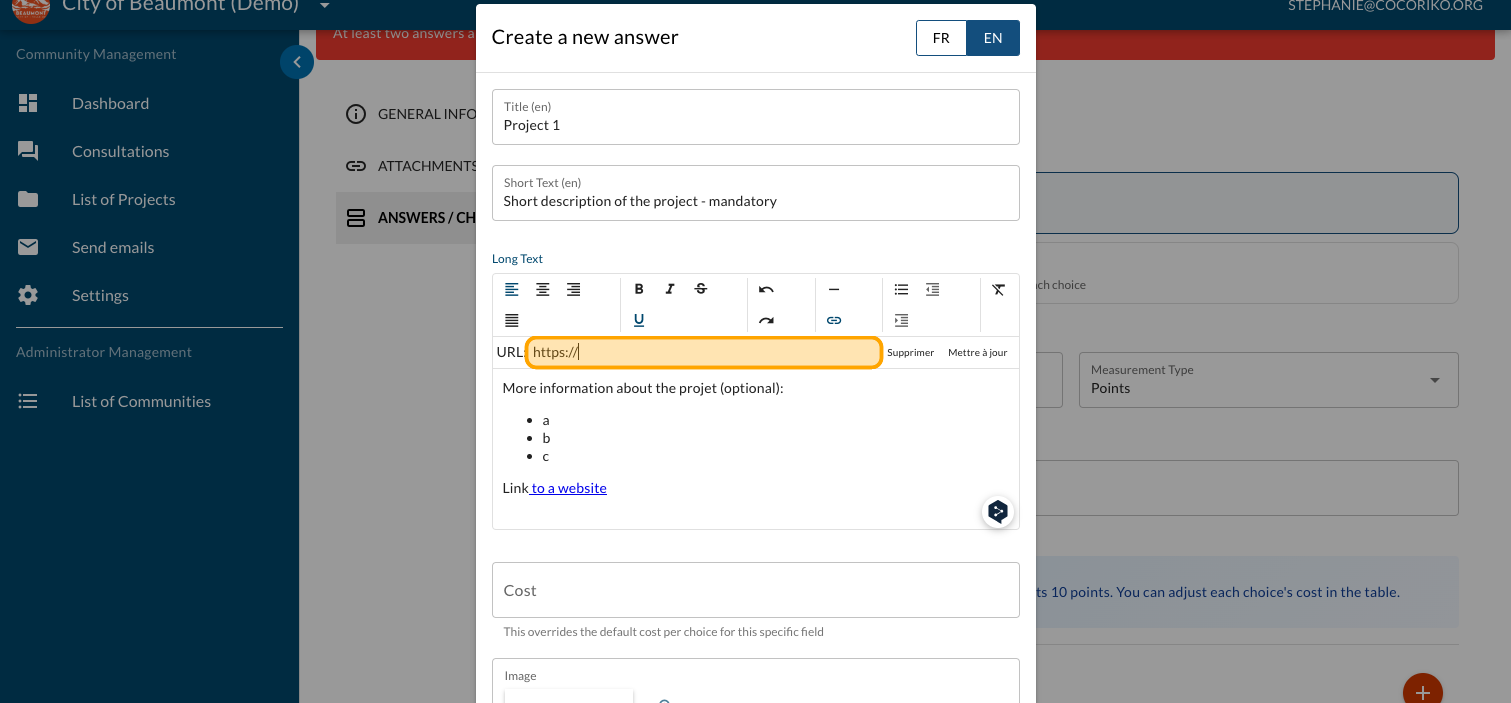The image size is (1511, 703).
Task: Switch answer language to FR
Action: click(x=941, y=38)
